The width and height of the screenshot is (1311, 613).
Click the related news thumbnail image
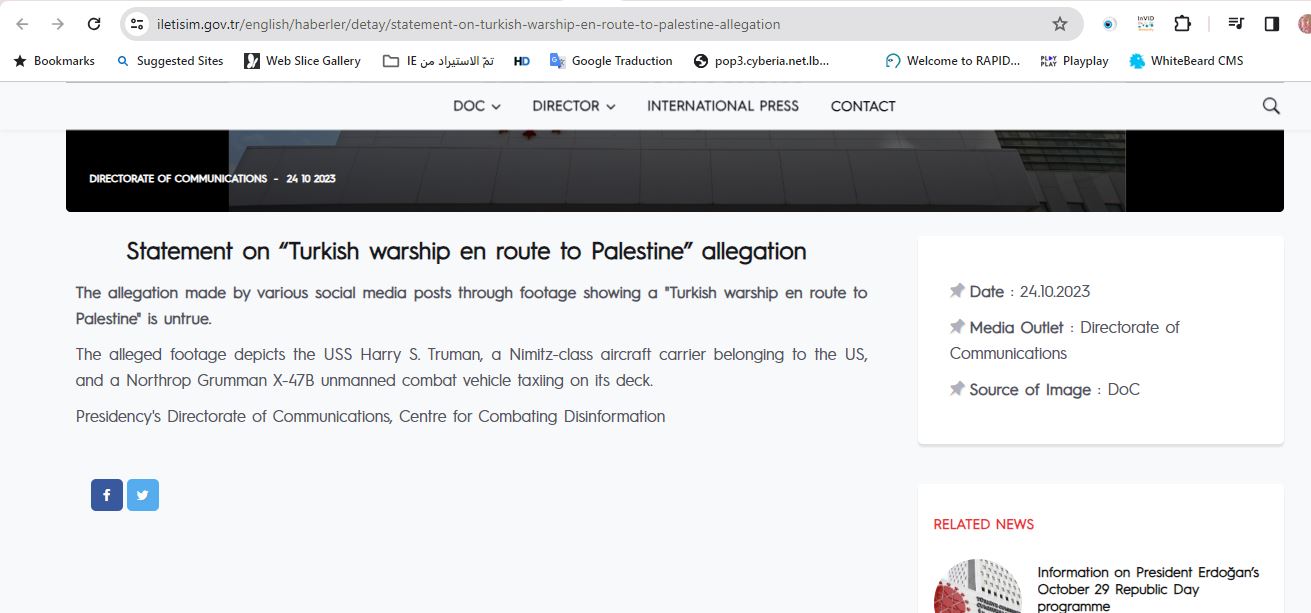pos(977,587)
